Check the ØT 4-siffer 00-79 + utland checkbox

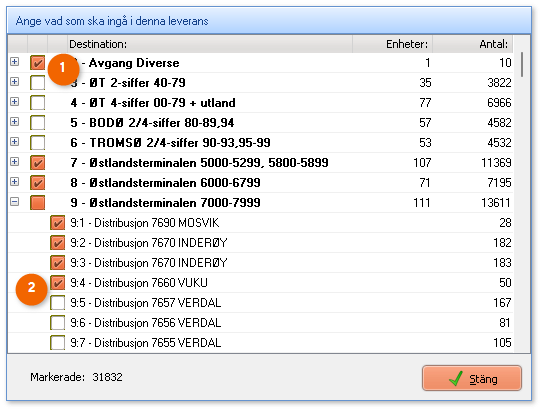[x=38, y=103]
